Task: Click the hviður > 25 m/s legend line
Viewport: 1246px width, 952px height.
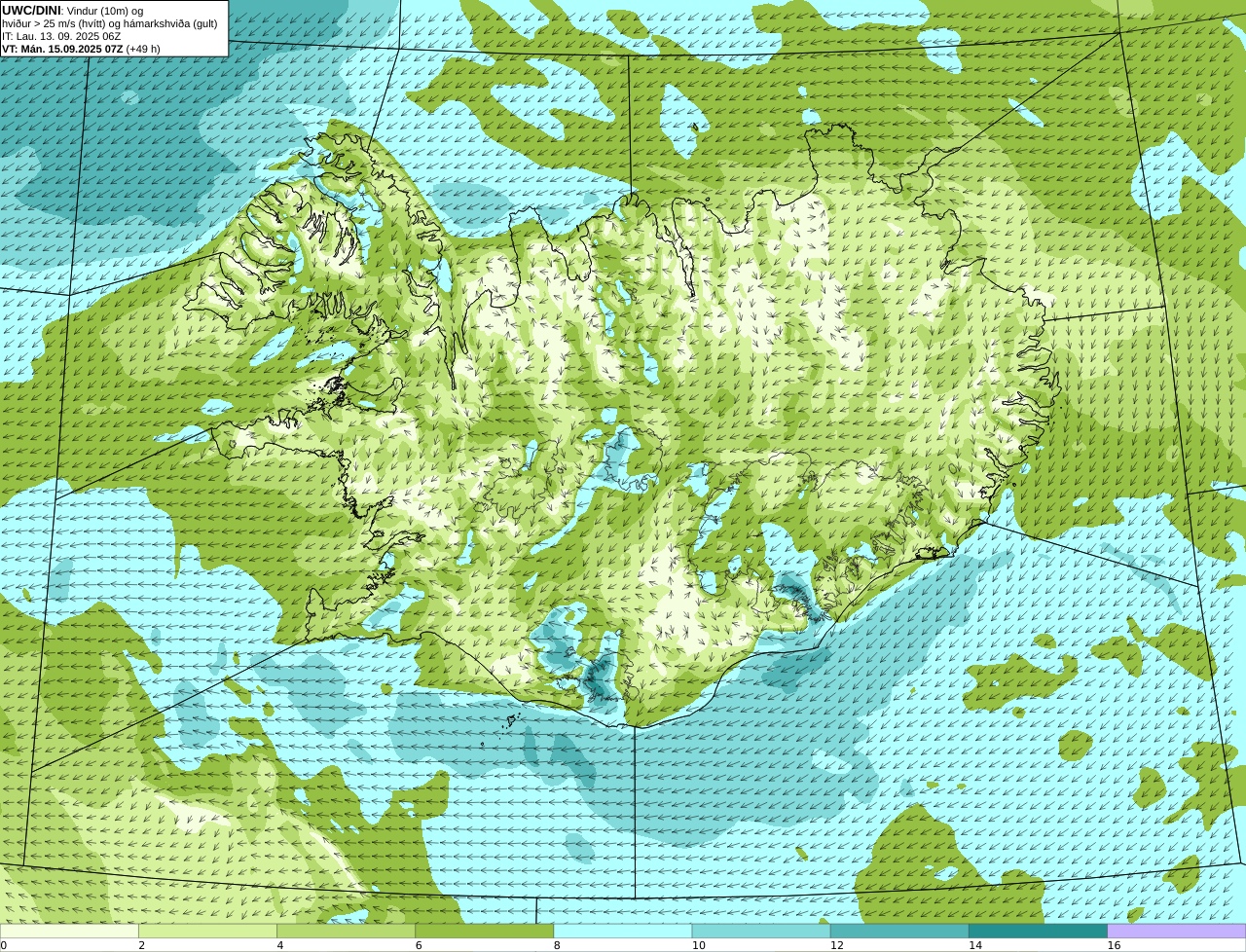Action: coord(110,23)
